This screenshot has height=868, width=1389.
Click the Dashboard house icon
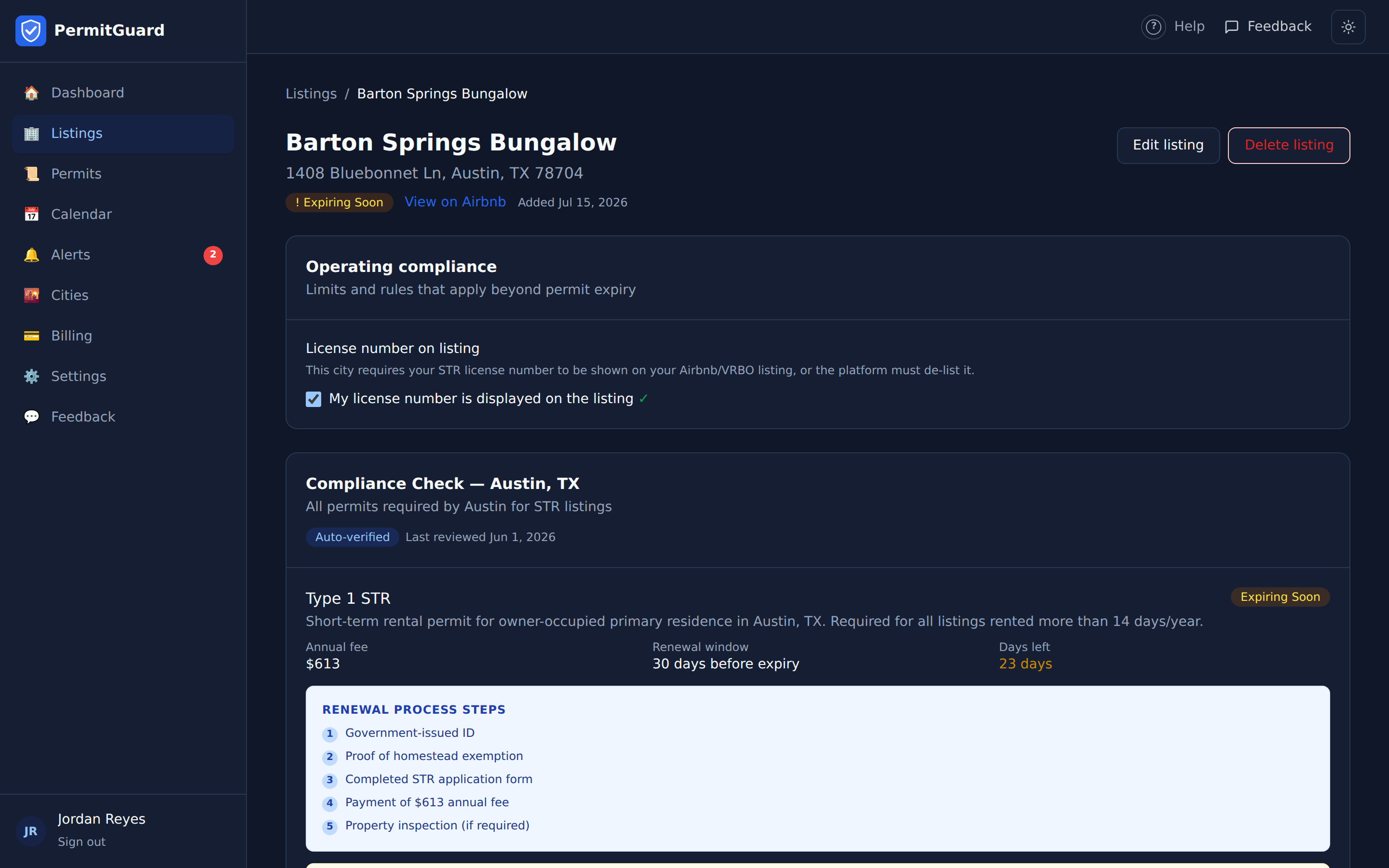[31, 93]
